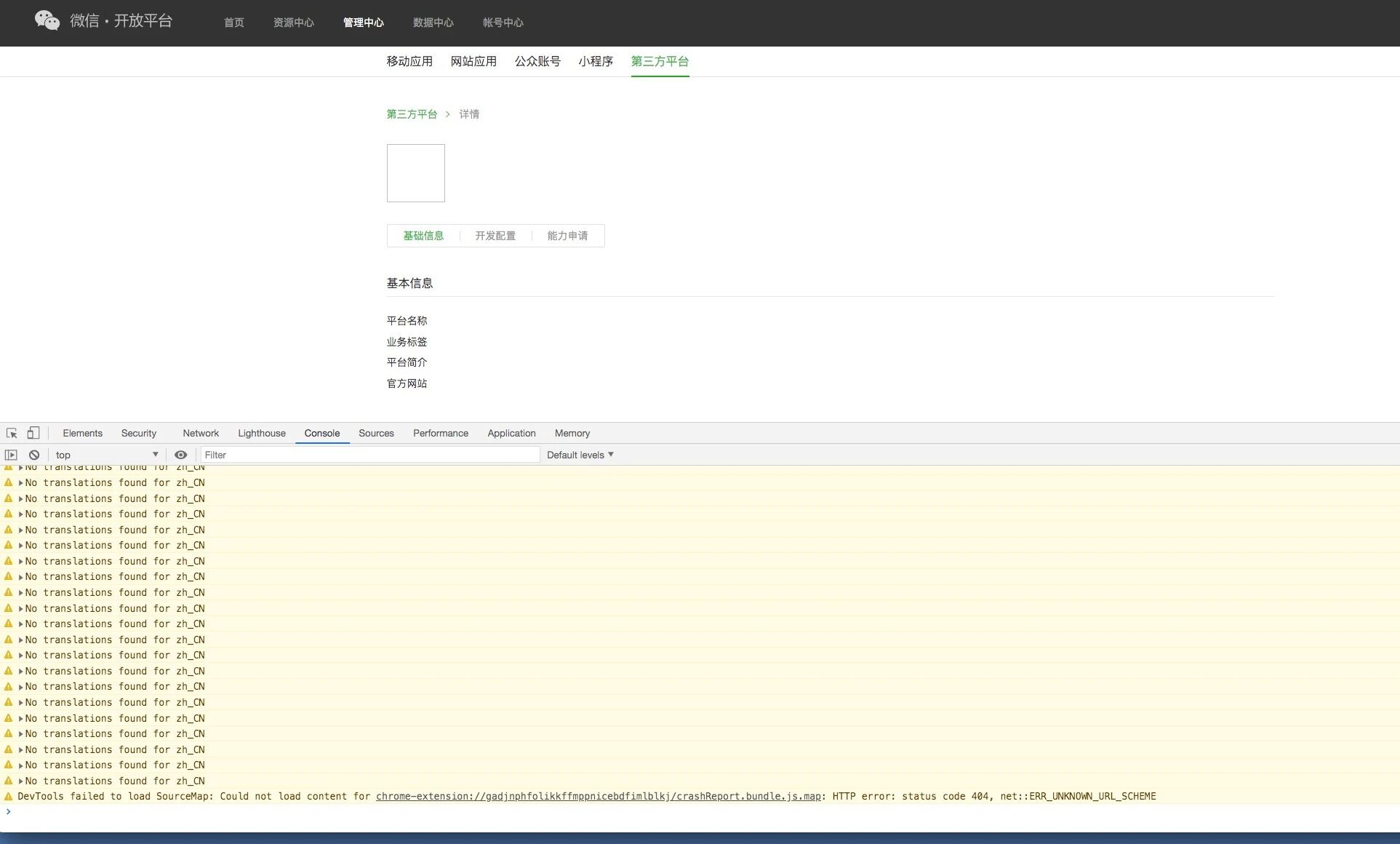This screenshot has height=844, width=1400.
Task: Click the console Filter input field
Action: click(369, 455)
